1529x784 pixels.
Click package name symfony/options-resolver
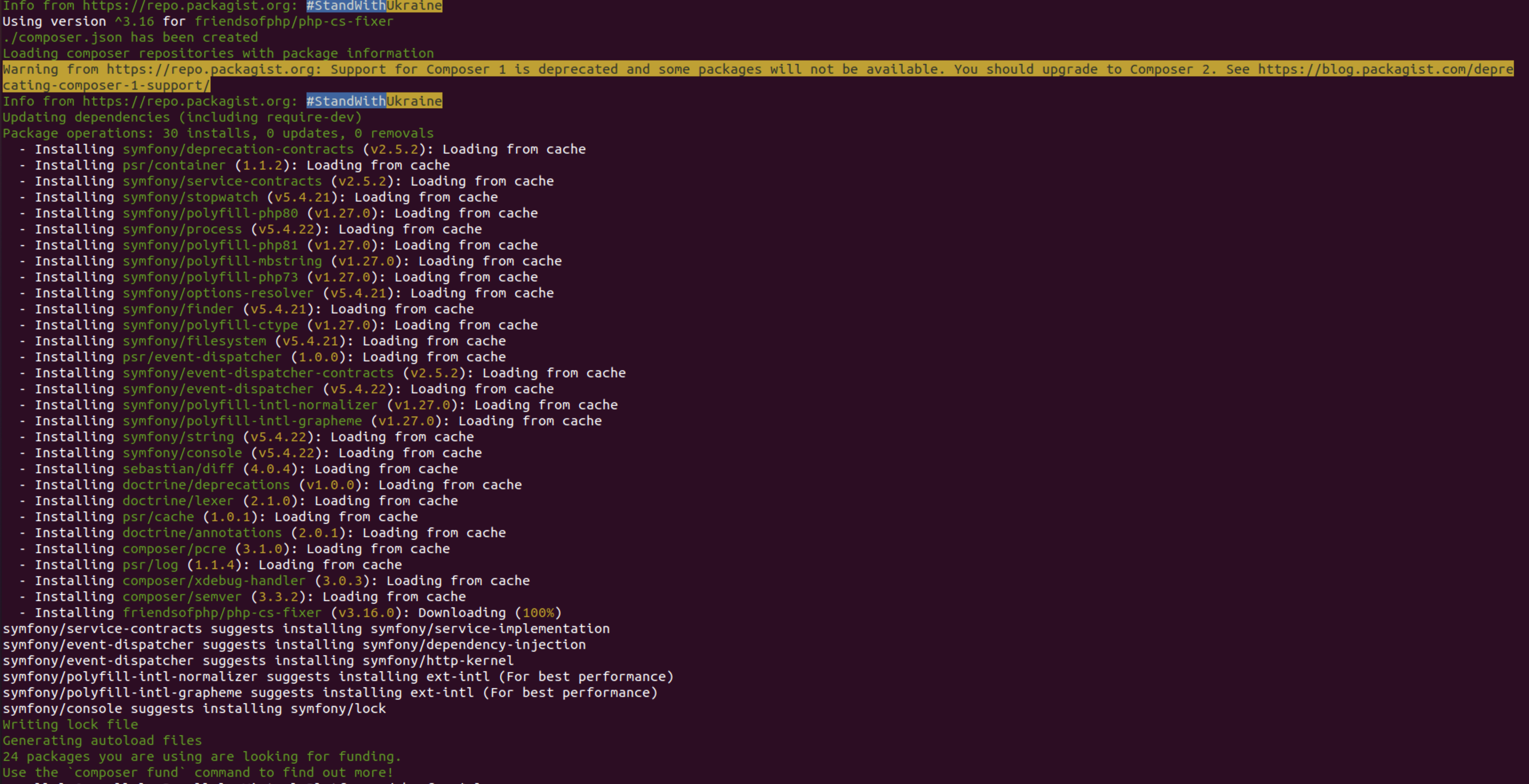tap(218, 293)
